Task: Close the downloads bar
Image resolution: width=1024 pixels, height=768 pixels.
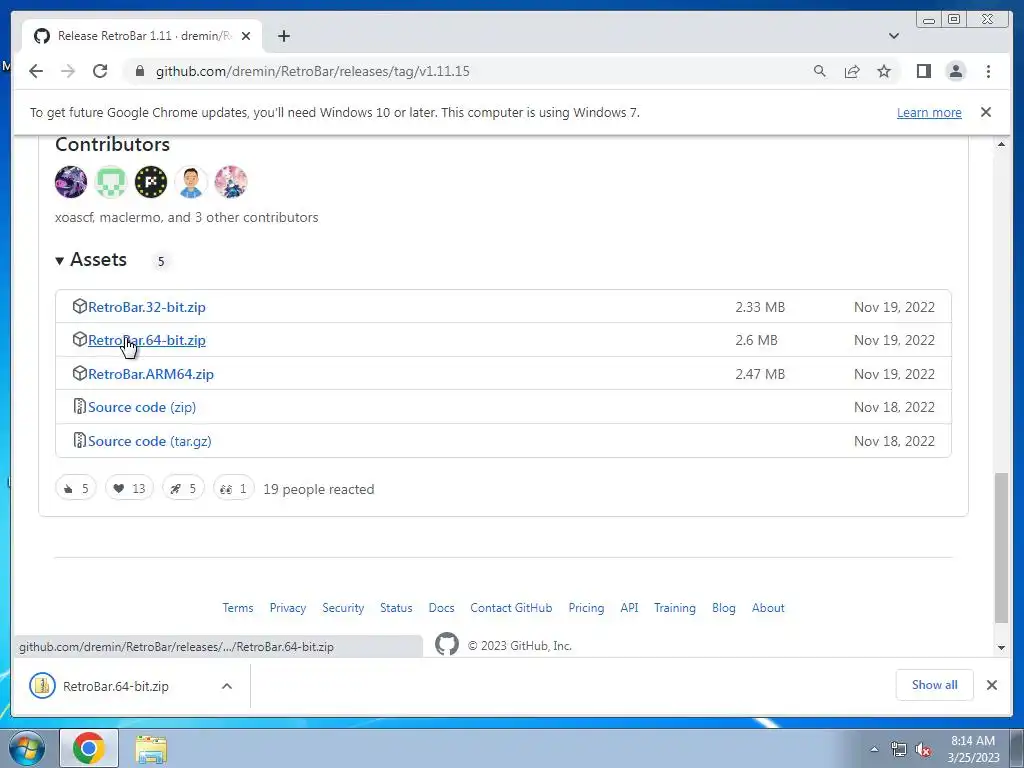Action: point(991,685)
